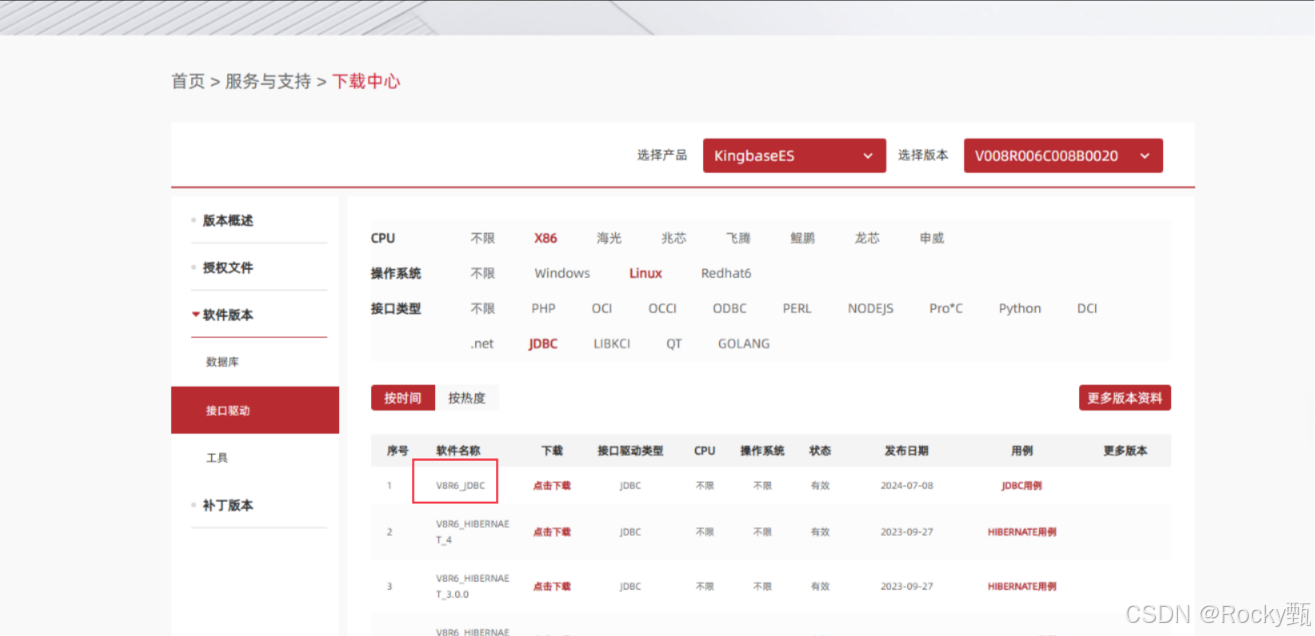Select OCI interface type

click(x=602, y=308)
